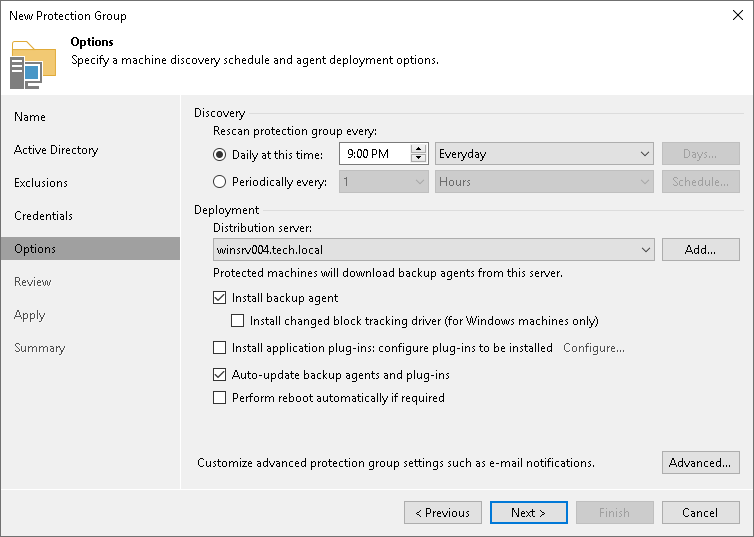The height and width of the screenshot is (537, 754).
Task: Toggle the Install backup agent checkbox
Action: coord(219,298)
